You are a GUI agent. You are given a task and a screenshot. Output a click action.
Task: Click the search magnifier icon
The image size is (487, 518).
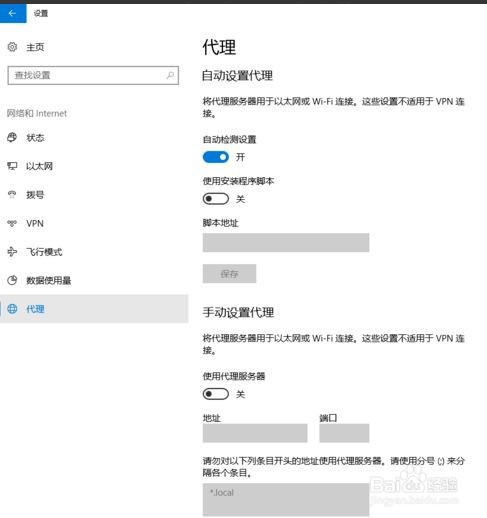[x=170, y=75]
